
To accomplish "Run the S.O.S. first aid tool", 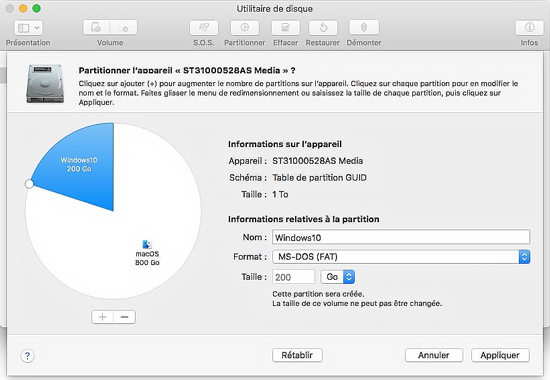I will tap(204, 28).
